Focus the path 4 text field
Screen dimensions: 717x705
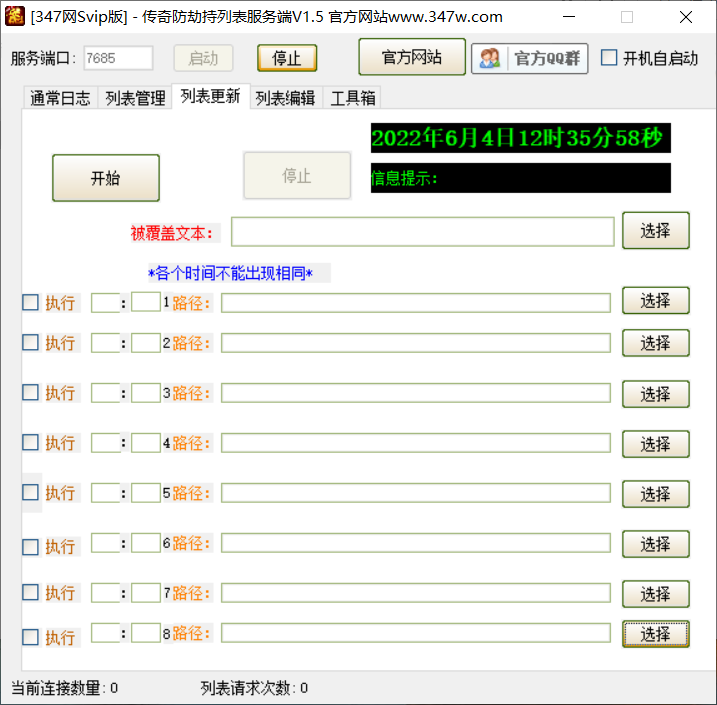pos(416,443)
